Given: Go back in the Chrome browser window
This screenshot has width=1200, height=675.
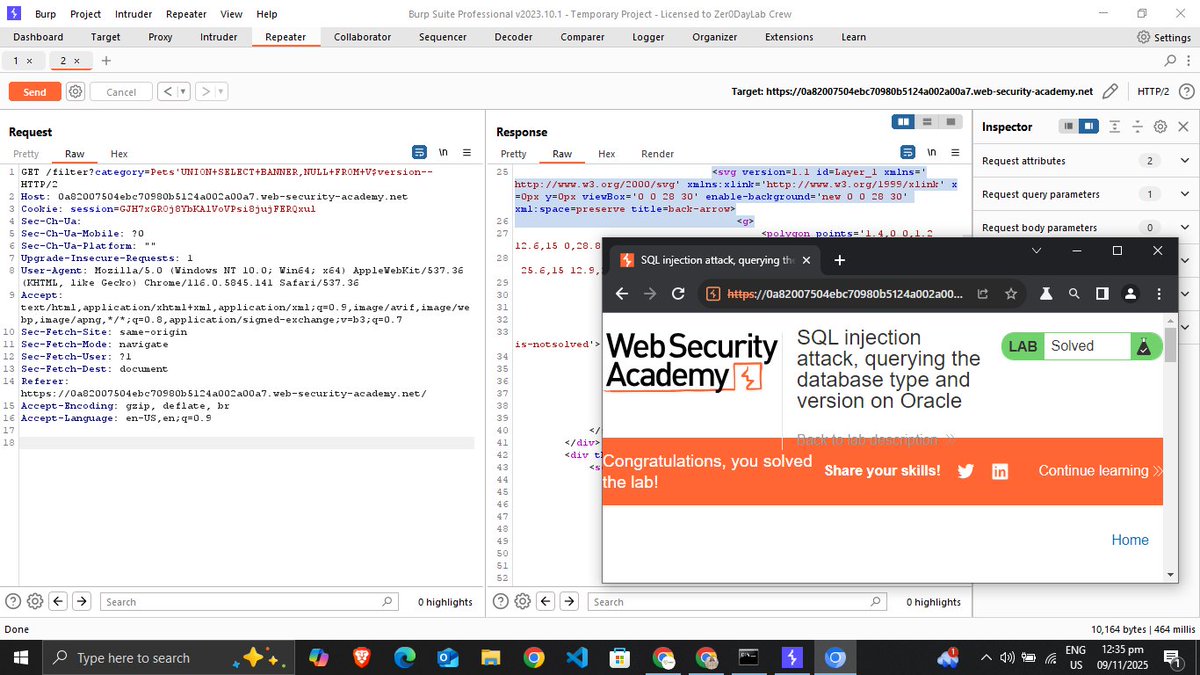Looking at the screenshot, I should coord(621,294).
